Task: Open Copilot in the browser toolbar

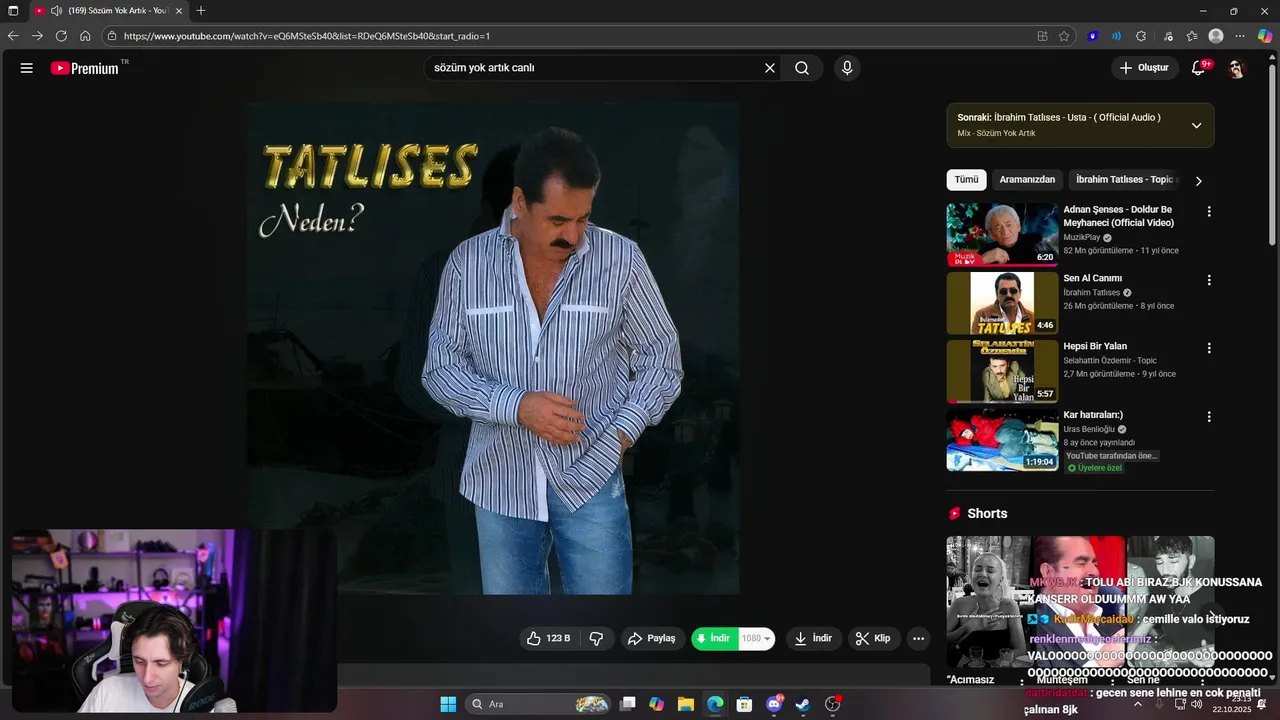Action: coord(1265,36)
